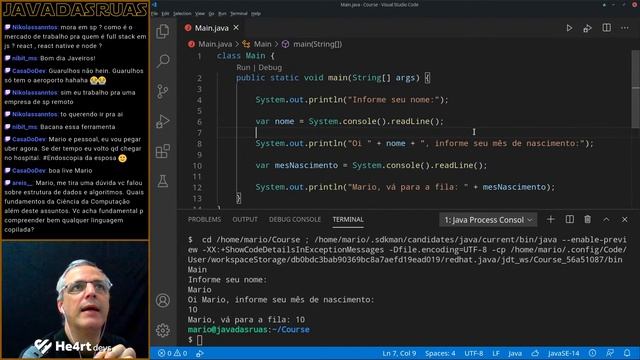Screen dimensions: 640x360
Task: Kill the terminal with trash icon
Action: [x=587, y=220]
